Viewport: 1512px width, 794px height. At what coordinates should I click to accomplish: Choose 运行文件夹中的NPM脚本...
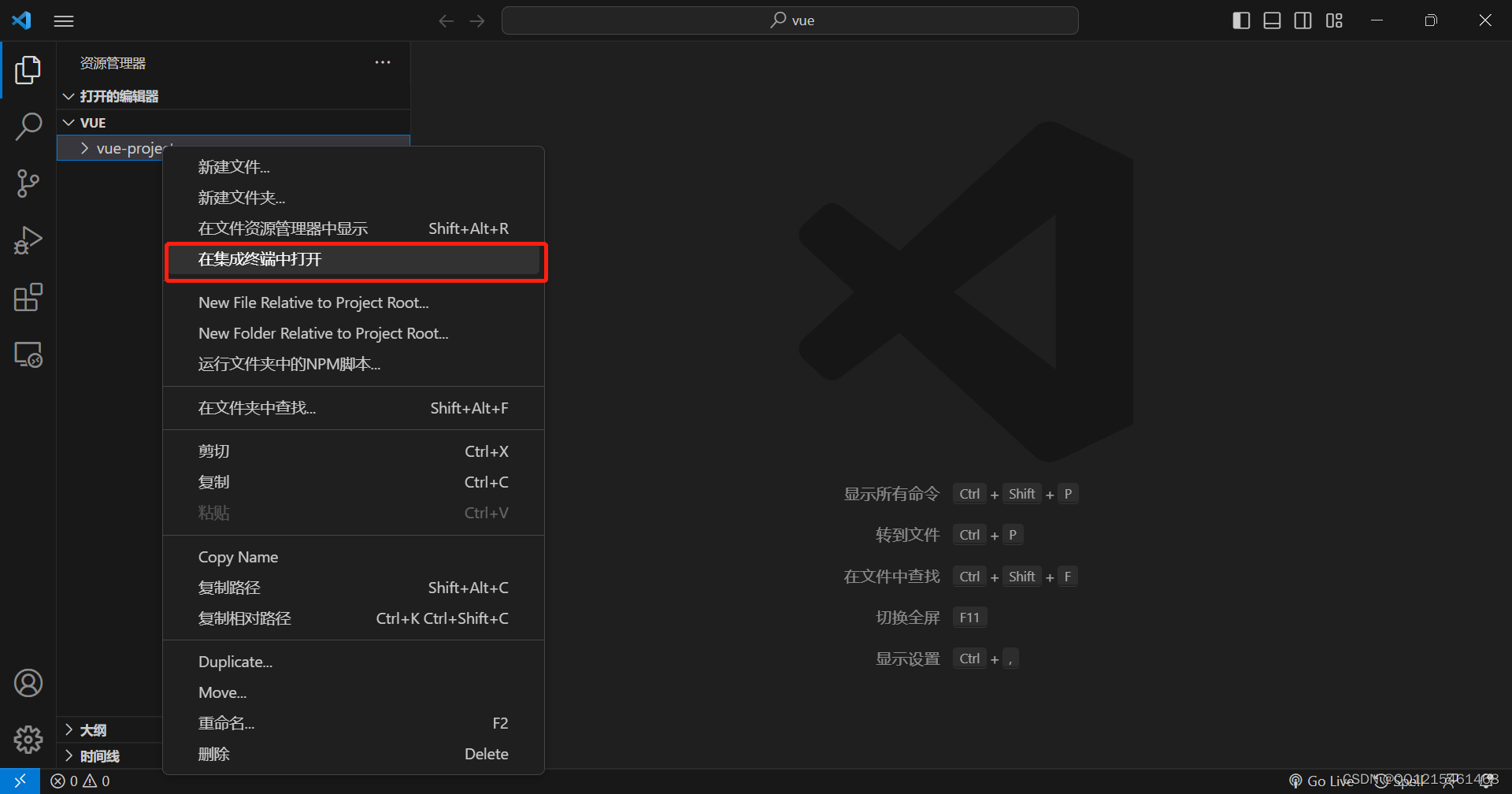(x=354, y=364)
